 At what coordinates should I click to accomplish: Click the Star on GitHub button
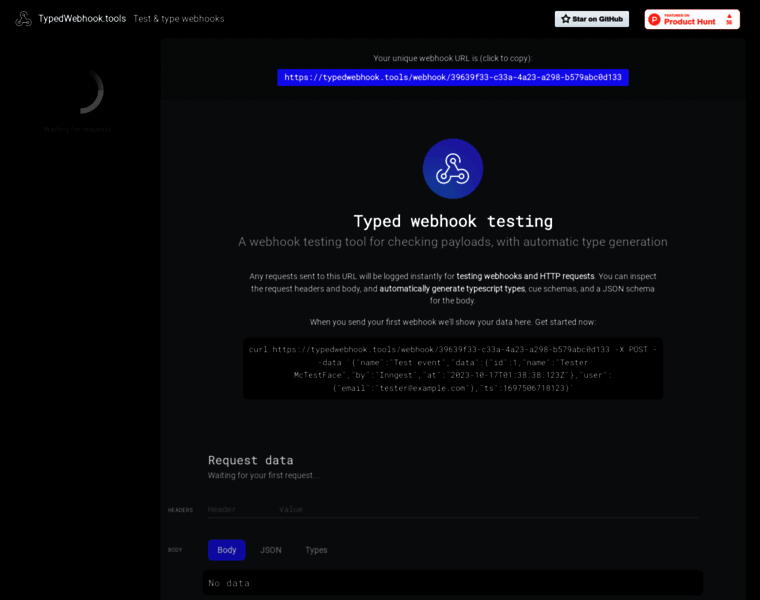[592, 19]
